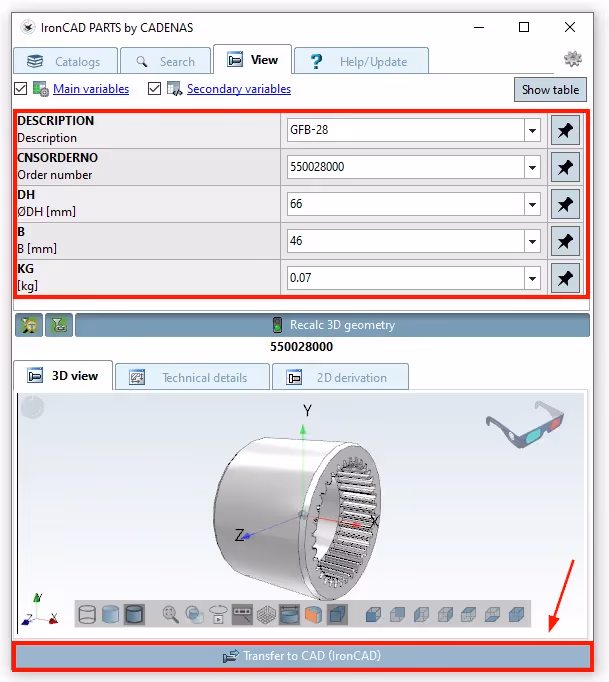Switch to Technical details tab
The height and width of the screenshot is (682, 609).
point(192,377)
